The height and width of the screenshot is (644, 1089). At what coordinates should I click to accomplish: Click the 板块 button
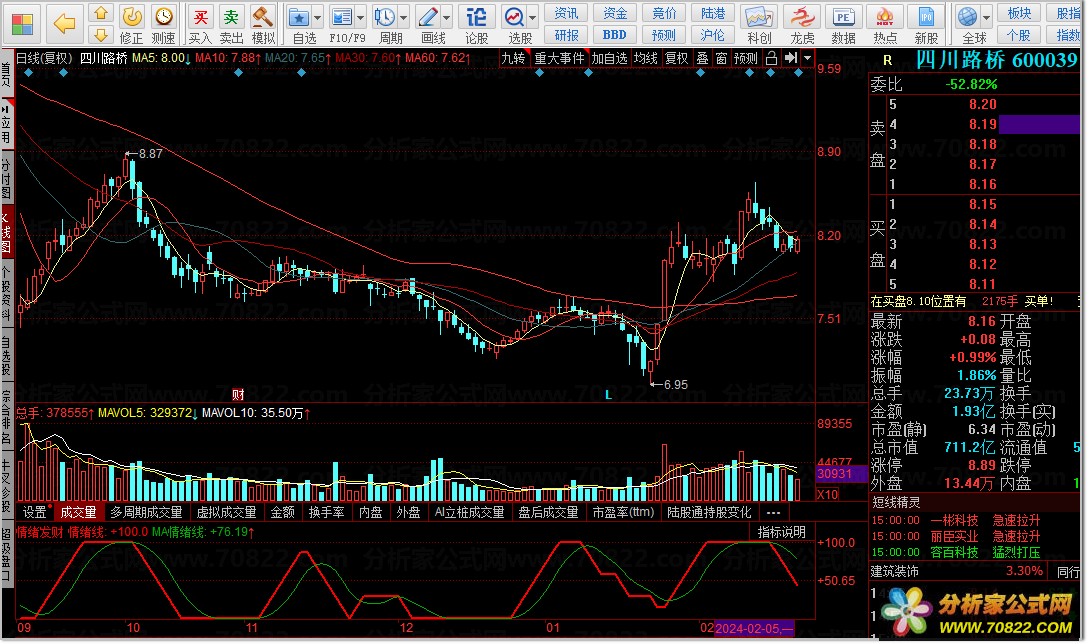(x=1019, y=13)
